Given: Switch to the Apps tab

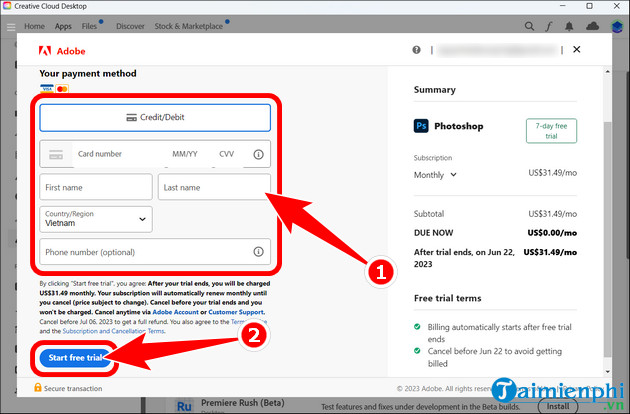Looking at the screenshot, I should point(63,26).
